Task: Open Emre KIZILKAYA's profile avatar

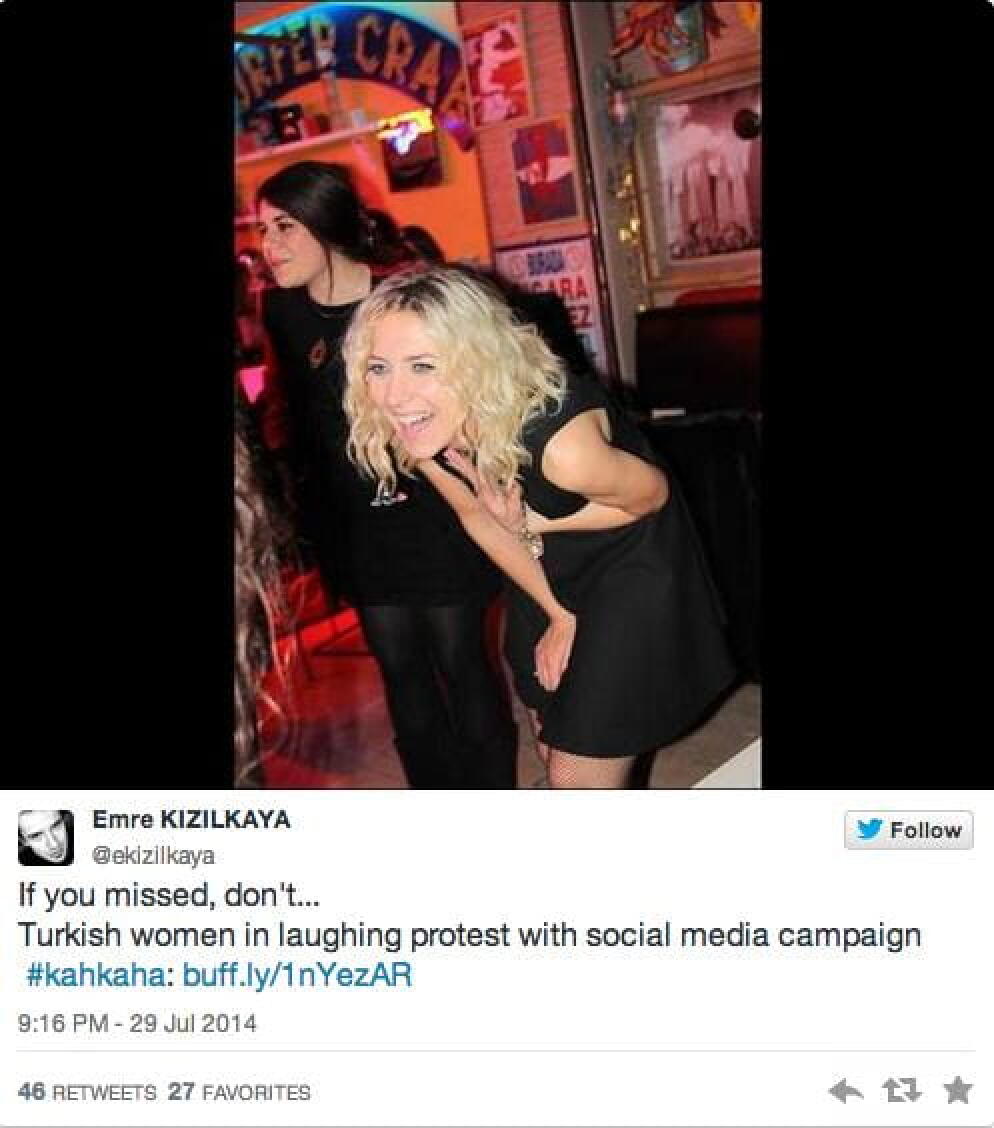Action: click(x=45, y=837)
